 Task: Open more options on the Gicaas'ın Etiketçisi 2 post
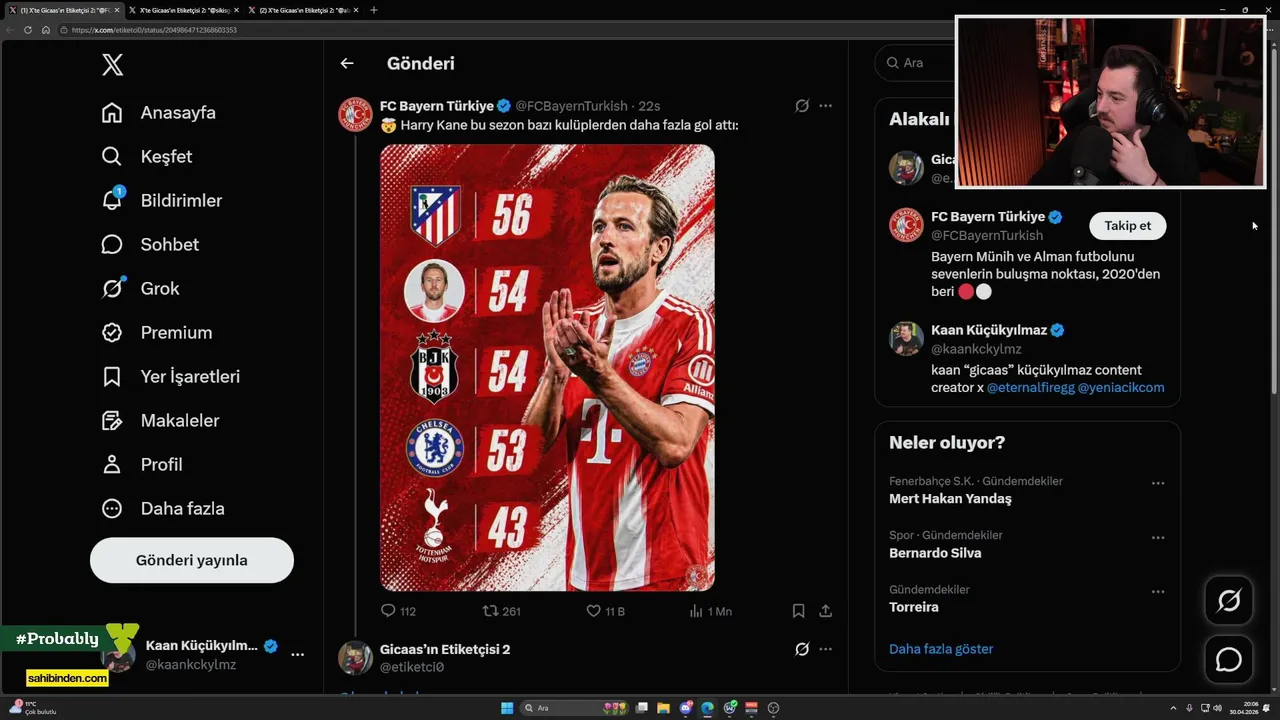825,649
